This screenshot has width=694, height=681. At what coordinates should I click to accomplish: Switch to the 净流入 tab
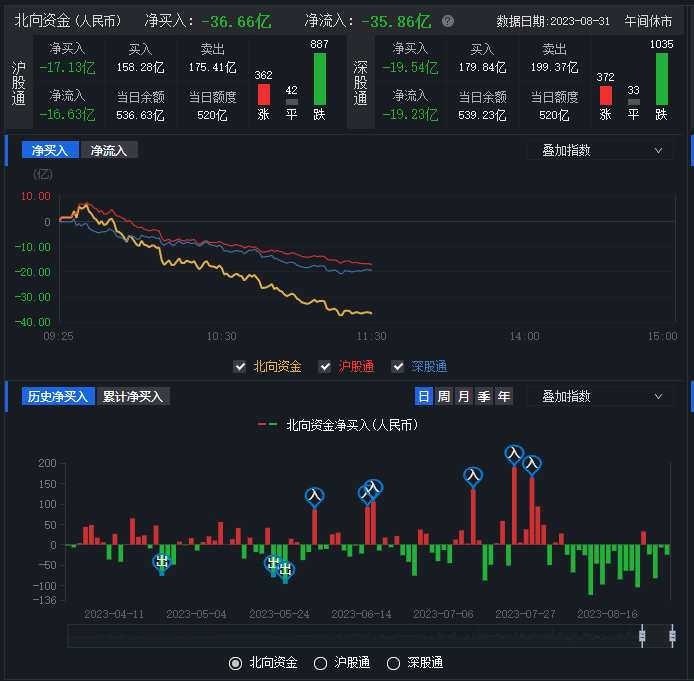coord(109,151)
